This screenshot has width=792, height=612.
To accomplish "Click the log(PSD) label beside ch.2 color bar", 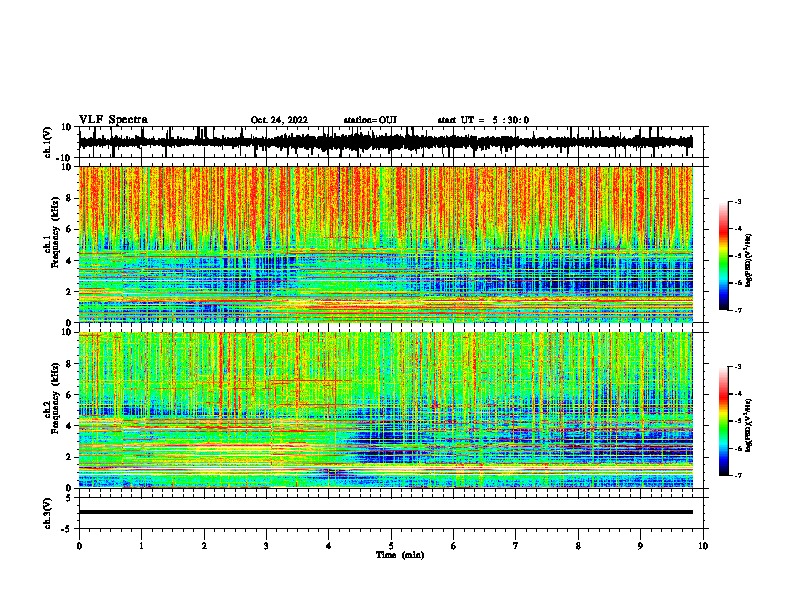I will pyautogui.click(x=748, y=425).
